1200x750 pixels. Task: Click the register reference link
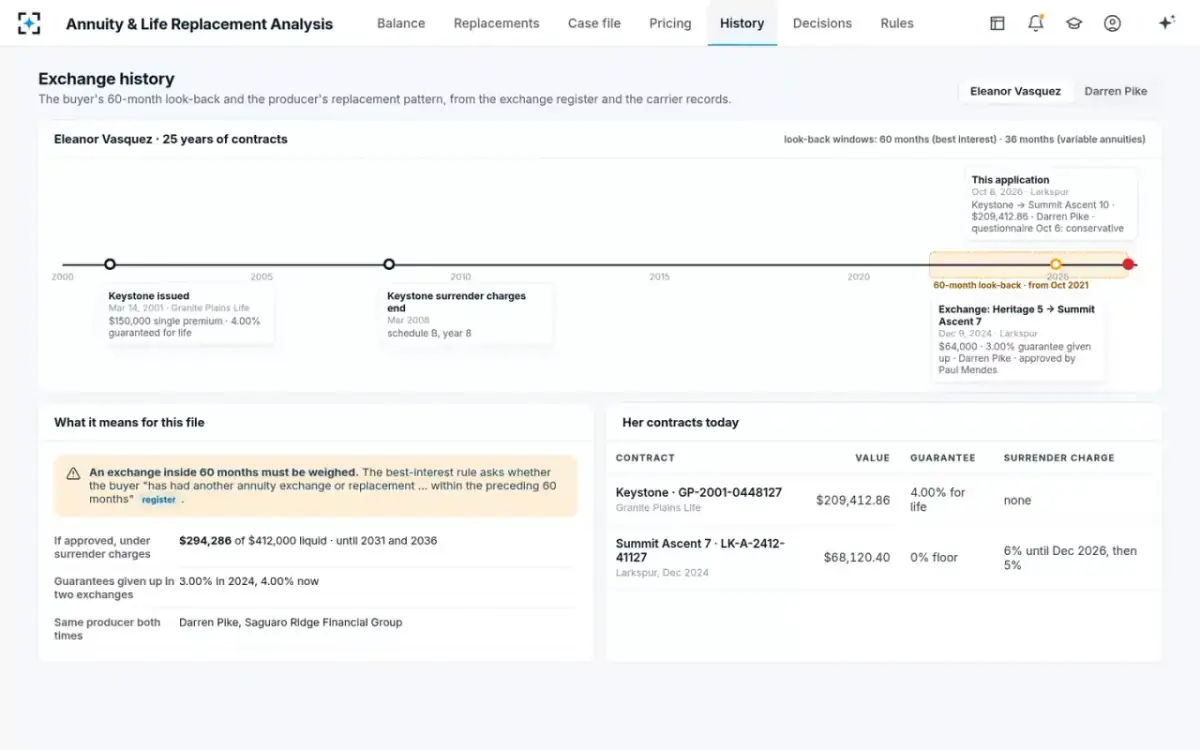[159, 499]
